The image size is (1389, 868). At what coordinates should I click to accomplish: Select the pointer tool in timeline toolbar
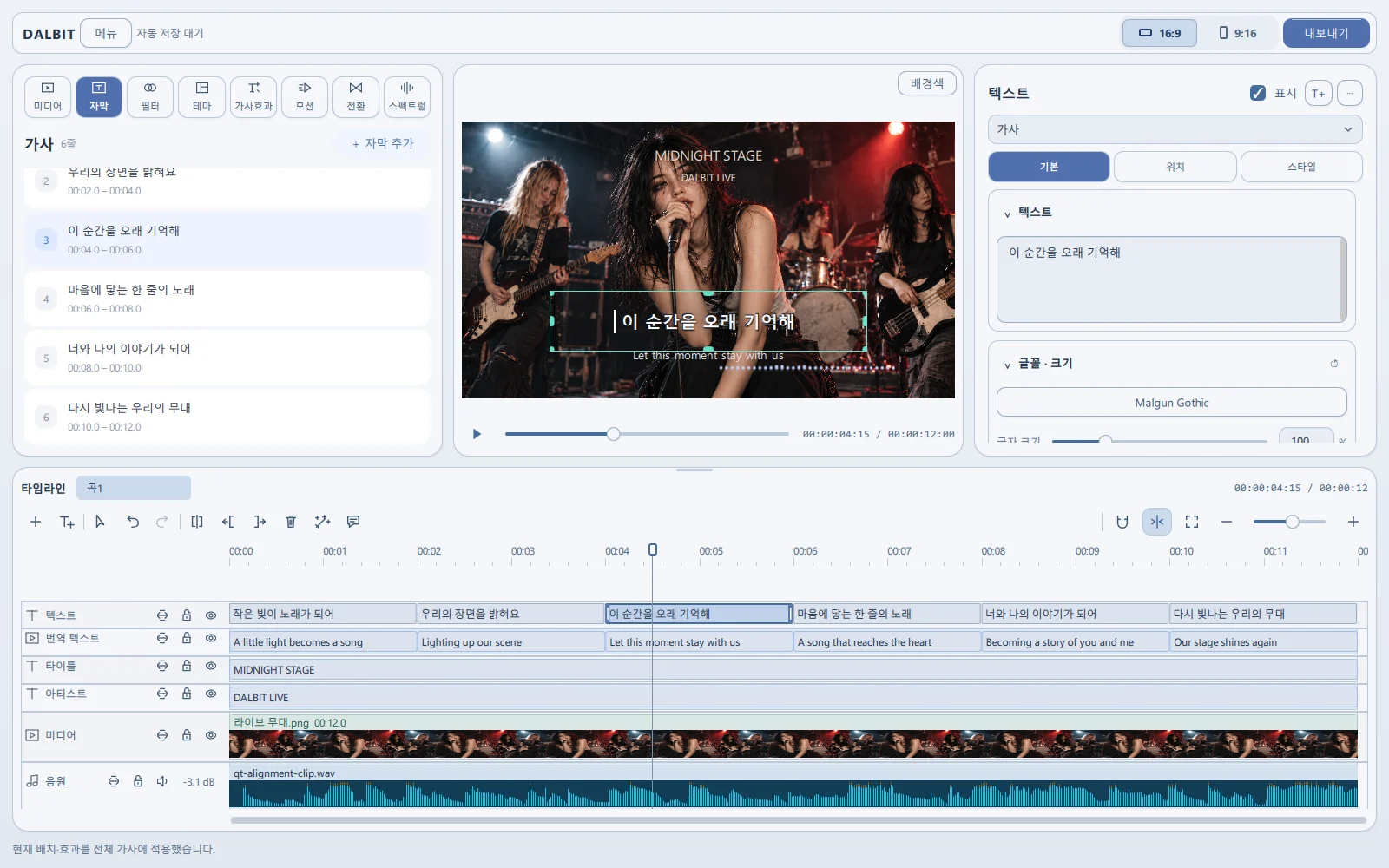pos(100,522)
